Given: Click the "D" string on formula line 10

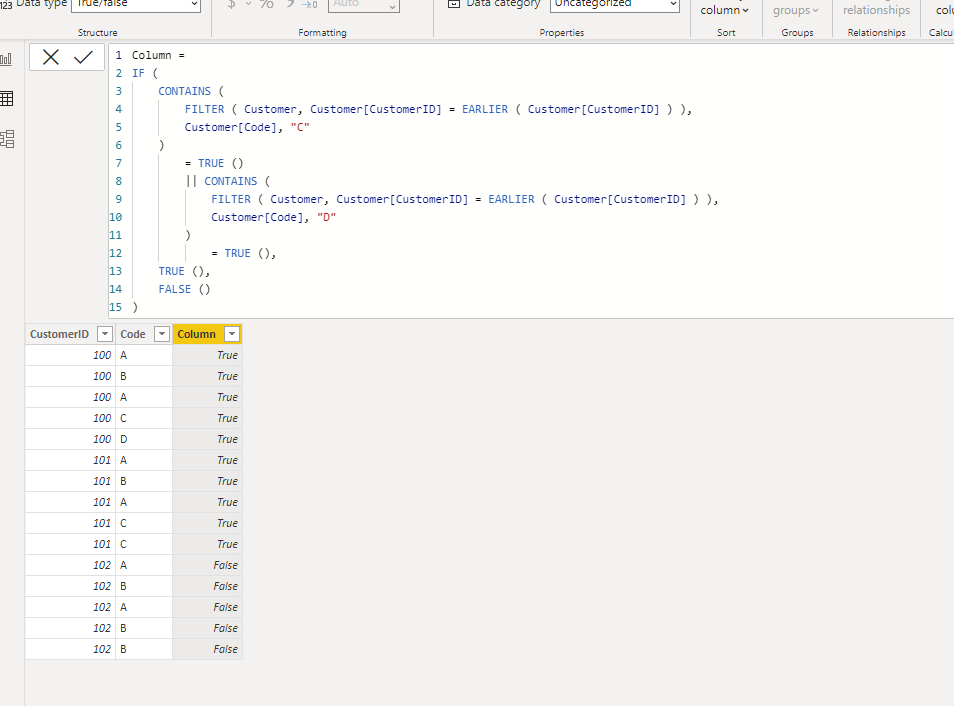Looking at the screenshot, I should coord(327,217).
